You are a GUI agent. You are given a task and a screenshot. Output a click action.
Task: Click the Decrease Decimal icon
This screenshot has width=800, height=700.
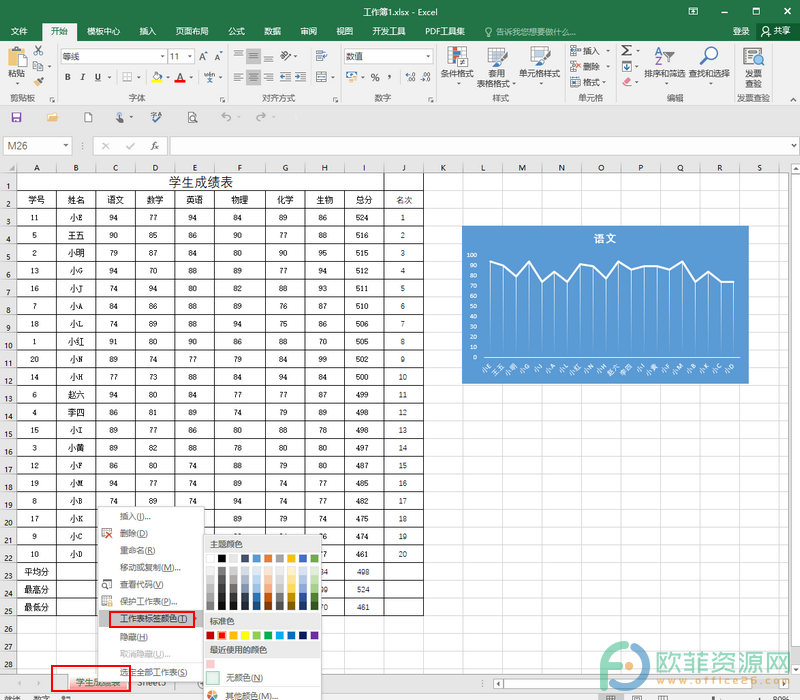coord(426,77)
